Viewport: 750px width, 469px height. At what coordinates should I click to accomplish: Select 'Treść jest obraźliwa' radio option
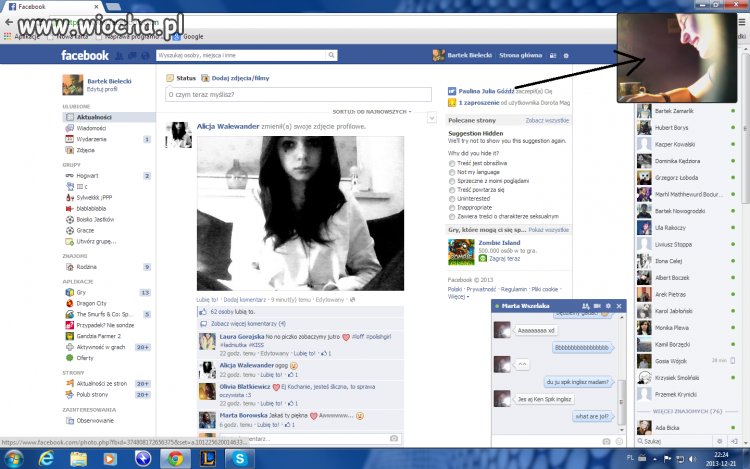452,164
